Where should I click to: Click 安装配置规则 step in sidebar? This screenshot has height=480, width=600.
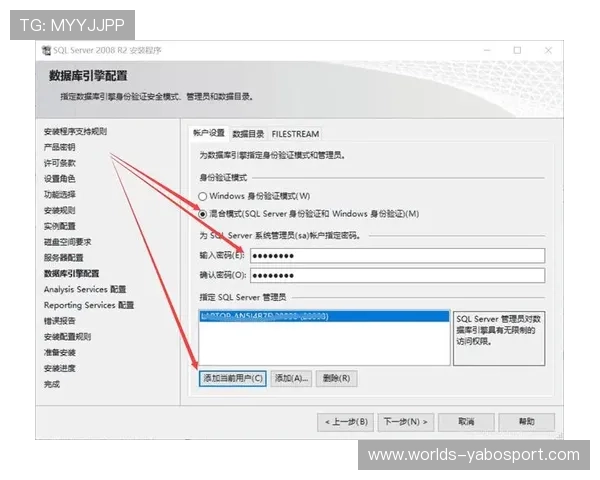pos(67,337)
